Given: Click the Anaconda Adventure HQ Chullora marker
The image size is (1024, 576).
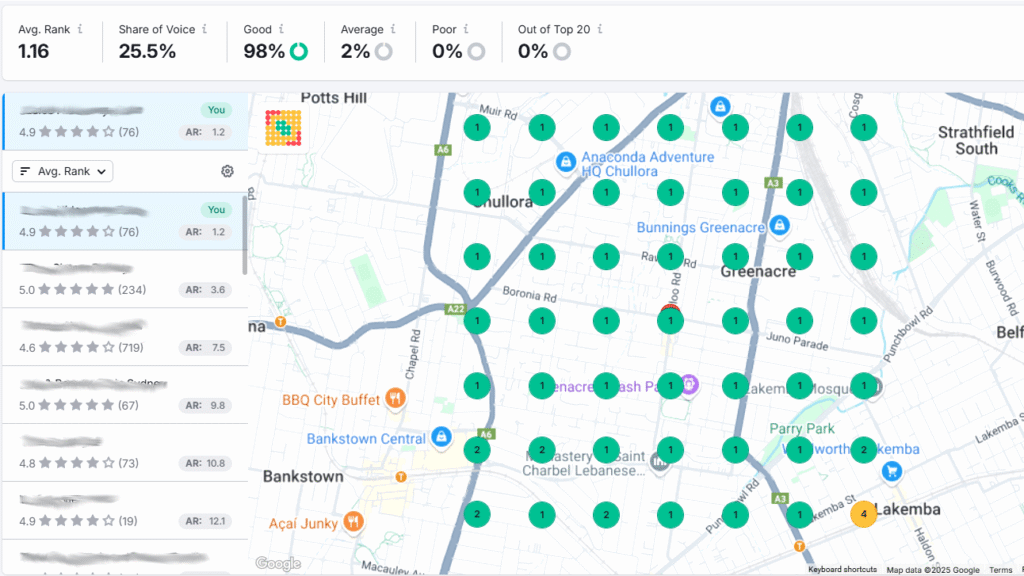Looking at the screenshot, I should click(565, 161).
